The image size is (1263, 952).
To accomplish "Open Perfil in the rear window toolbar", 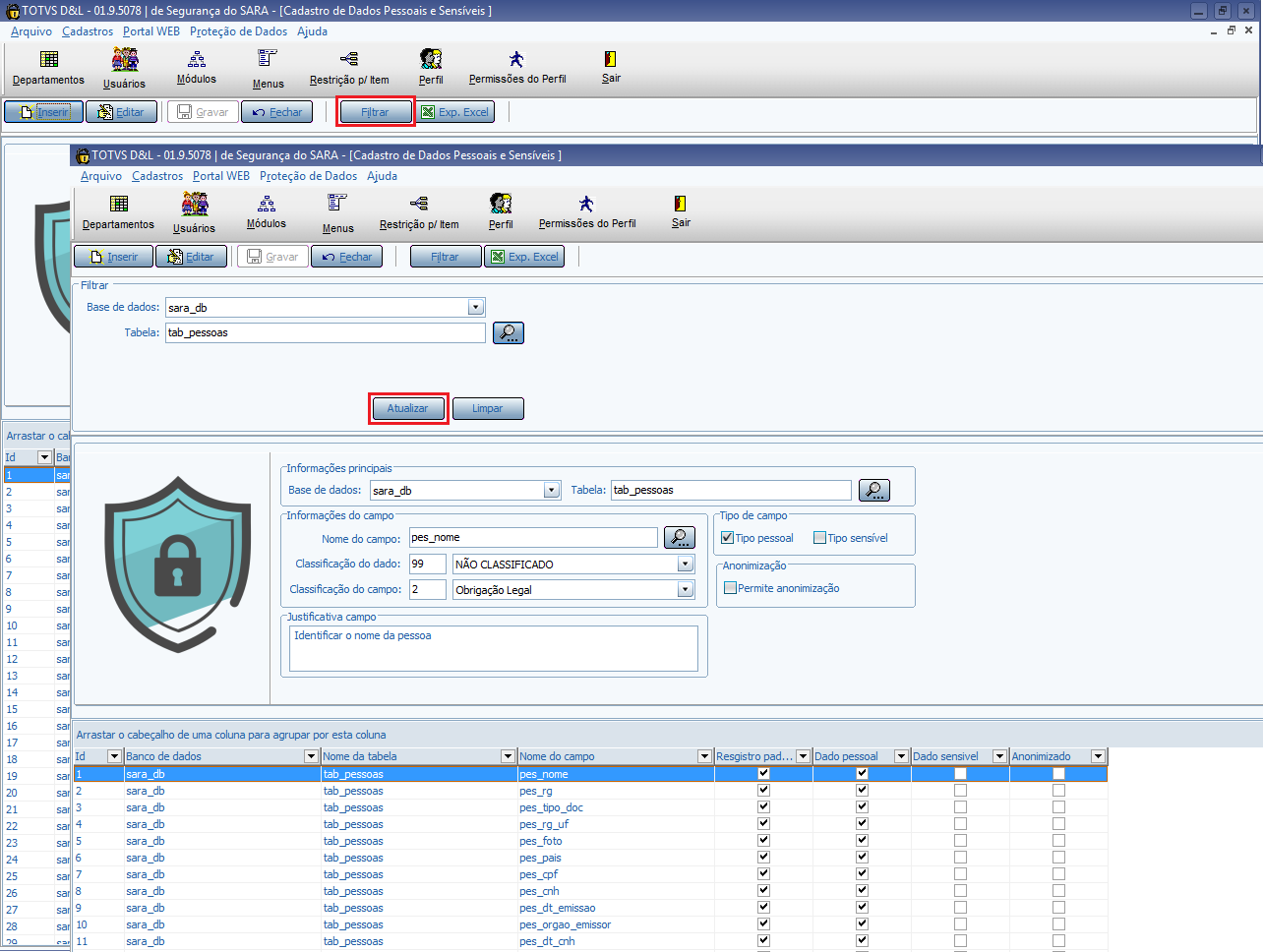I will [431, 68].
